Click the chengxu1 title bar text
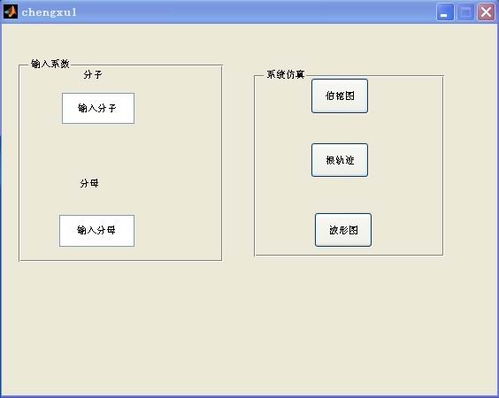The image size is (499, 398). [x=49, y=12]
